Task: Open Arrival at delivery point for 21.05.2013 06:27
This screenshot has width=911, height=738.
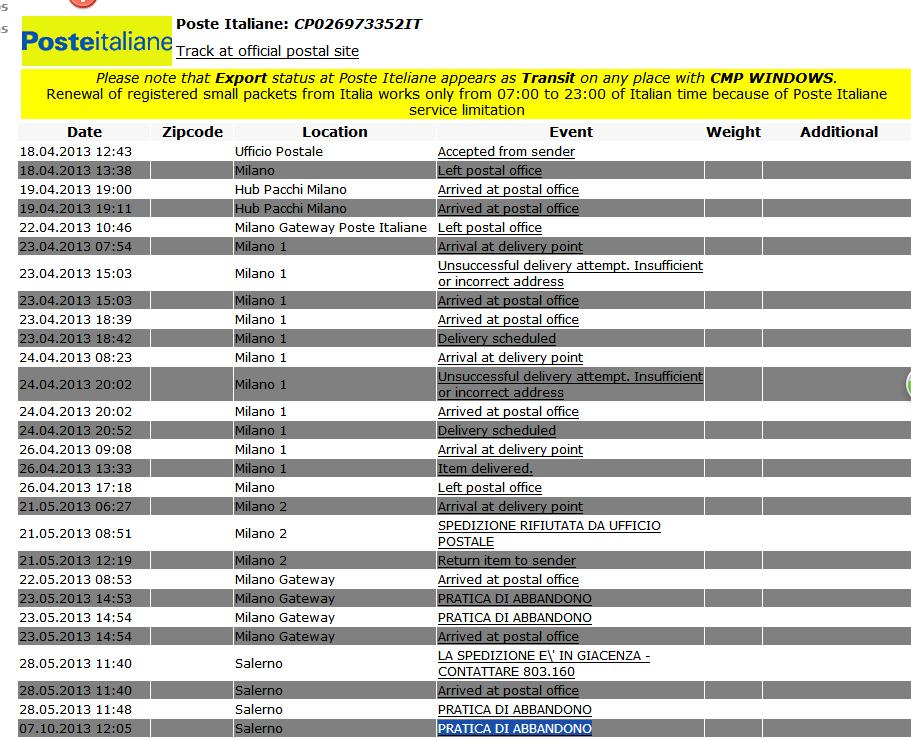Action: 510,507
